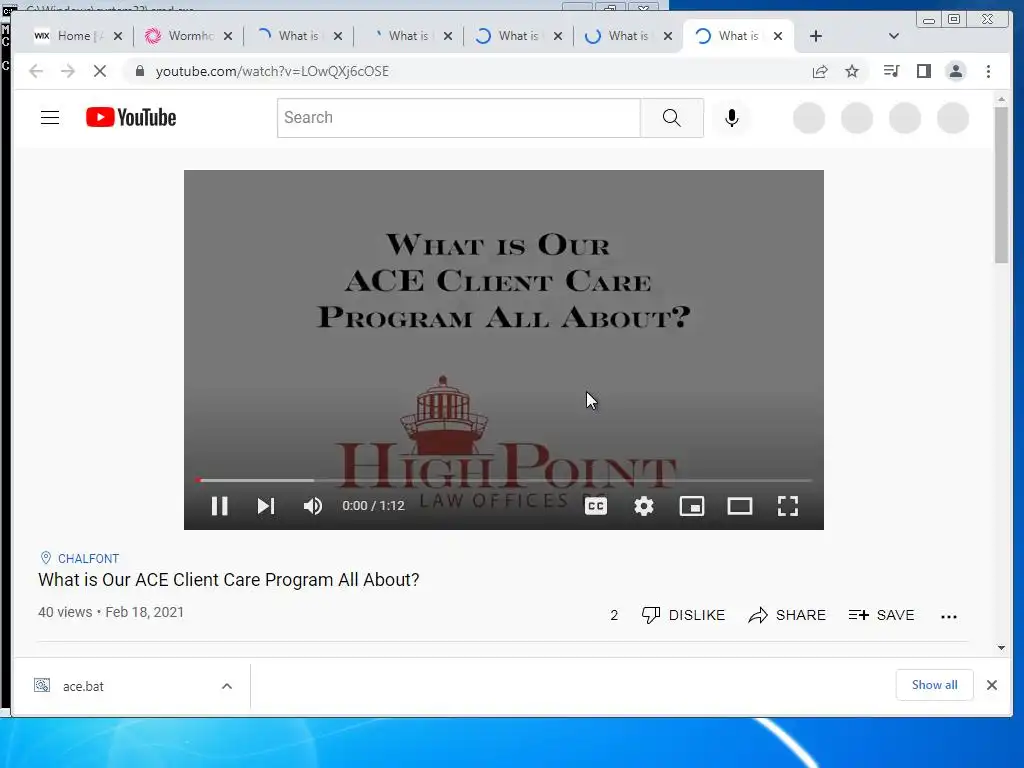This screenshot has width=1024, height=768.
Task: Save the video to a playlist
Action: click(881, 615)
